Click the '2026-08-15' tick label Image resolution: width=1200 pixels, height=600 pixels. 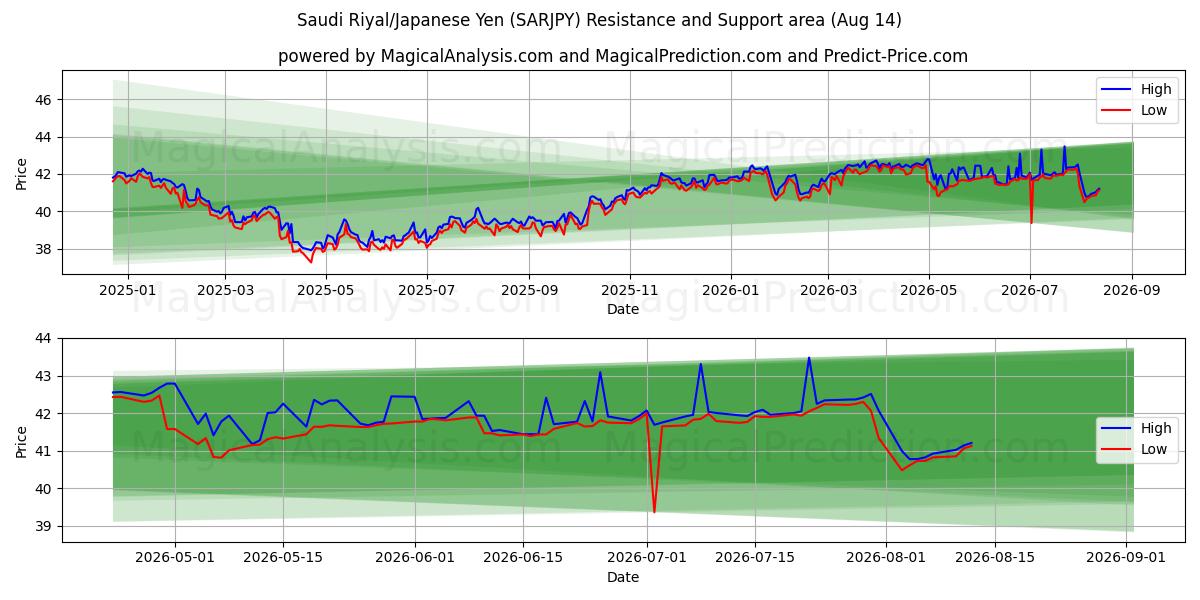[994, 558]
